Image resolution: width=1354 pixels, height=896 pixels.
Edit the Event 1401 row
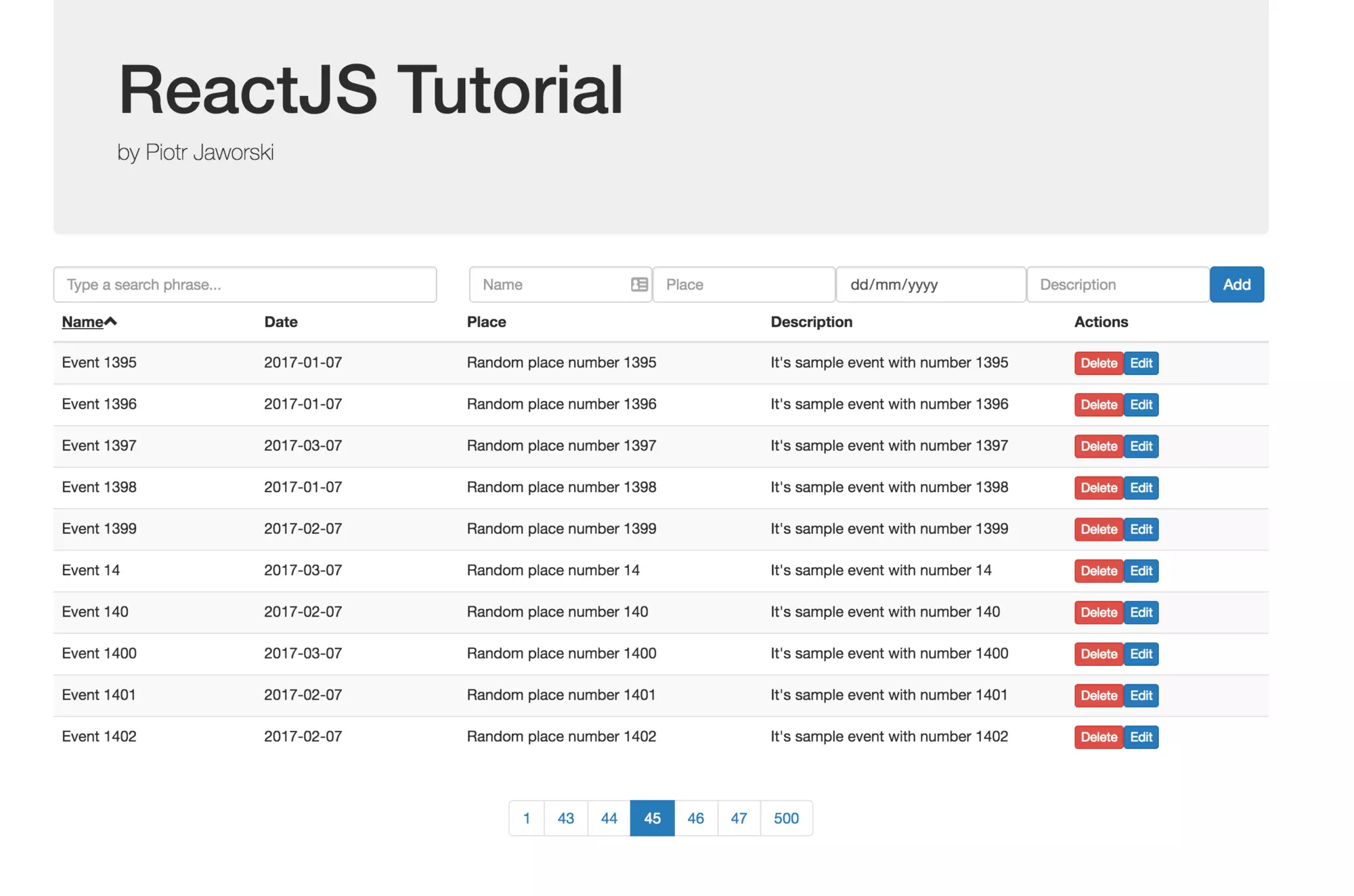click(x=1141, y=696)
